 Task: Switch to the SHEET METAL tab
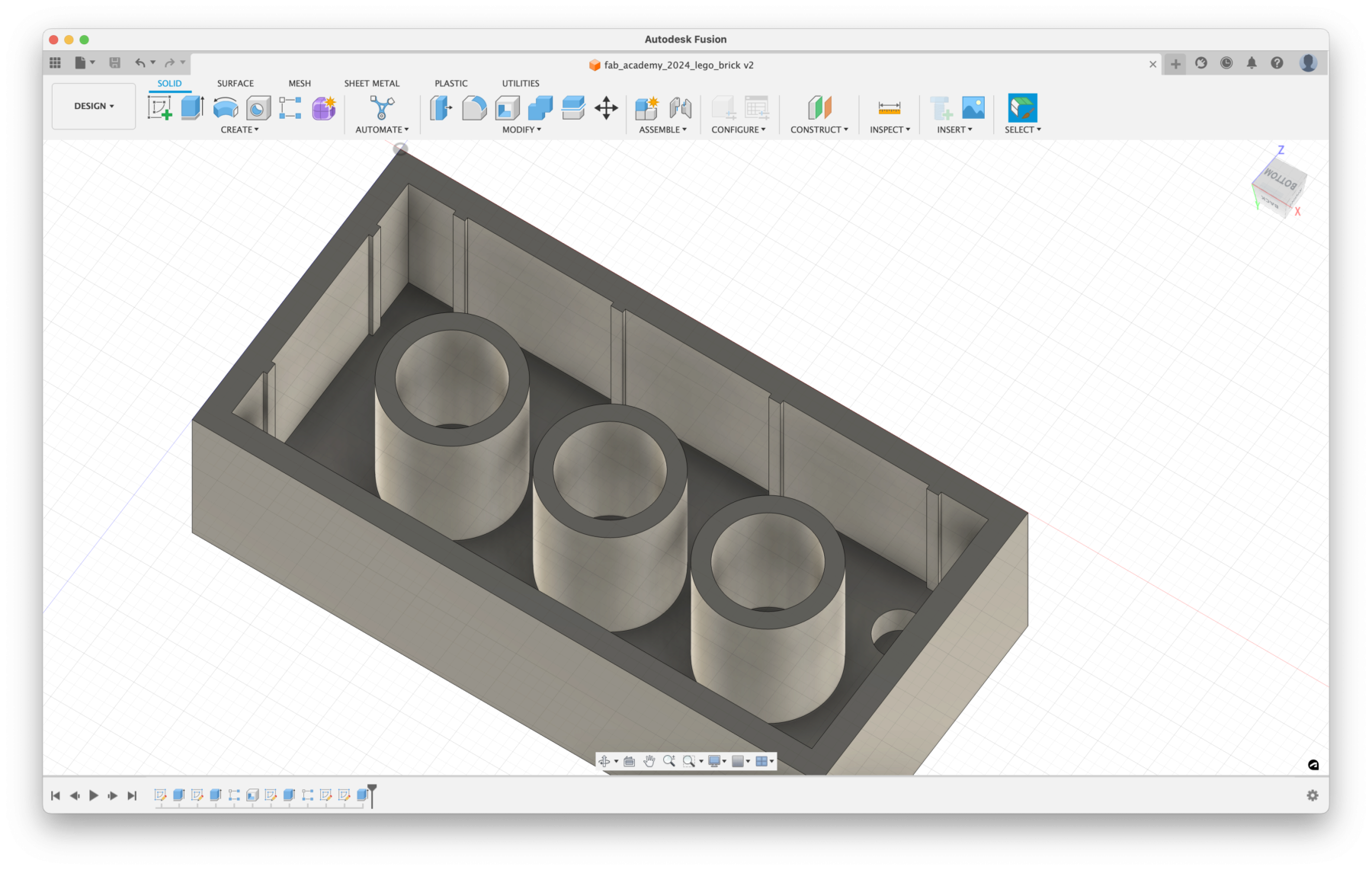(x=372, y=83)
